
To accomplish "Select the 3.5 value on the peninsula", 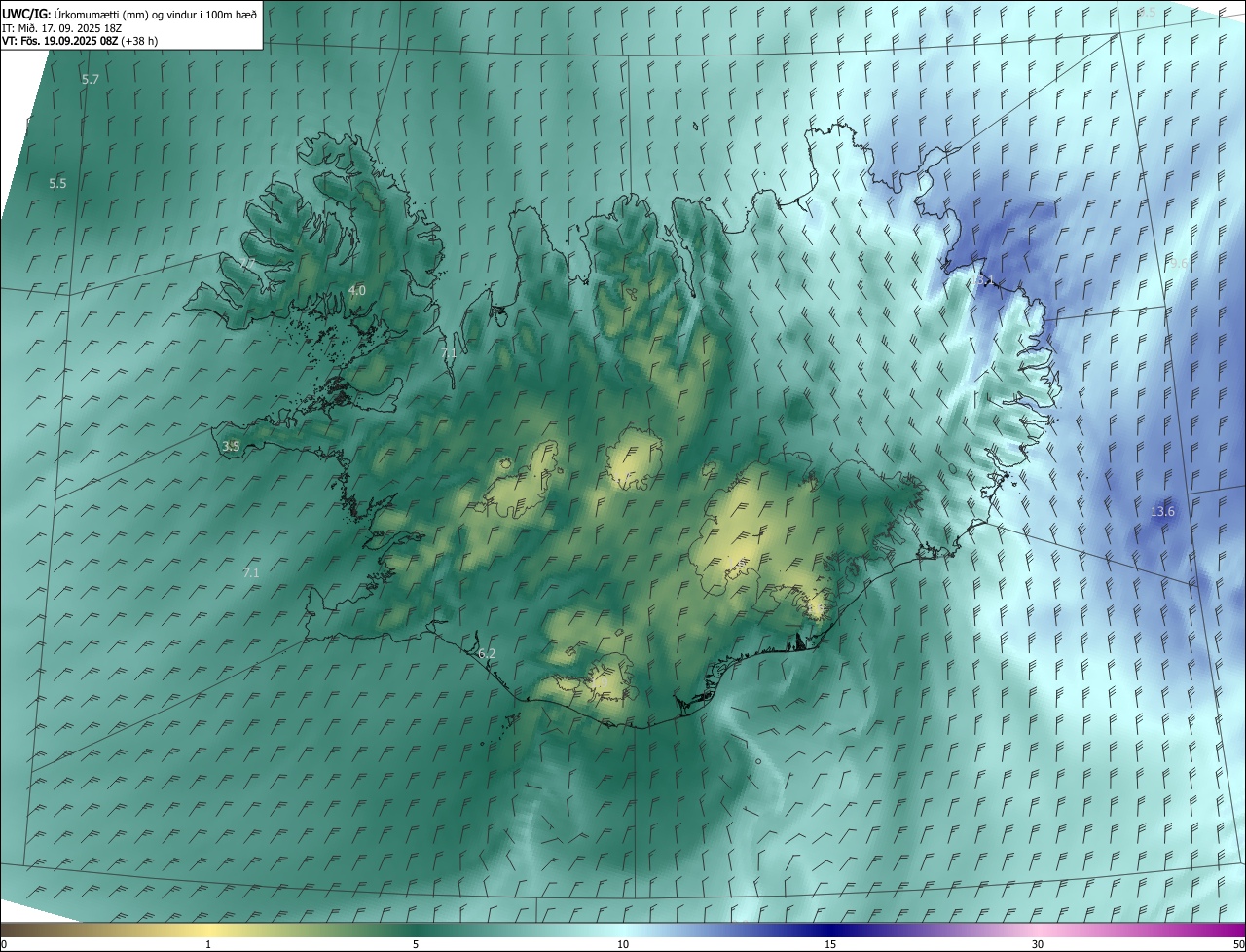I will 232,446.
